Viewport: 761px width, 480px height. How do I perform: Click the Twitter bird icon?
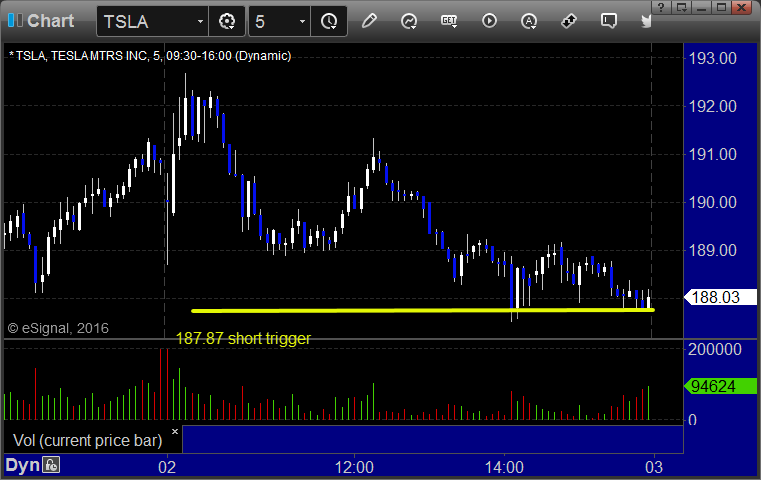646,21
